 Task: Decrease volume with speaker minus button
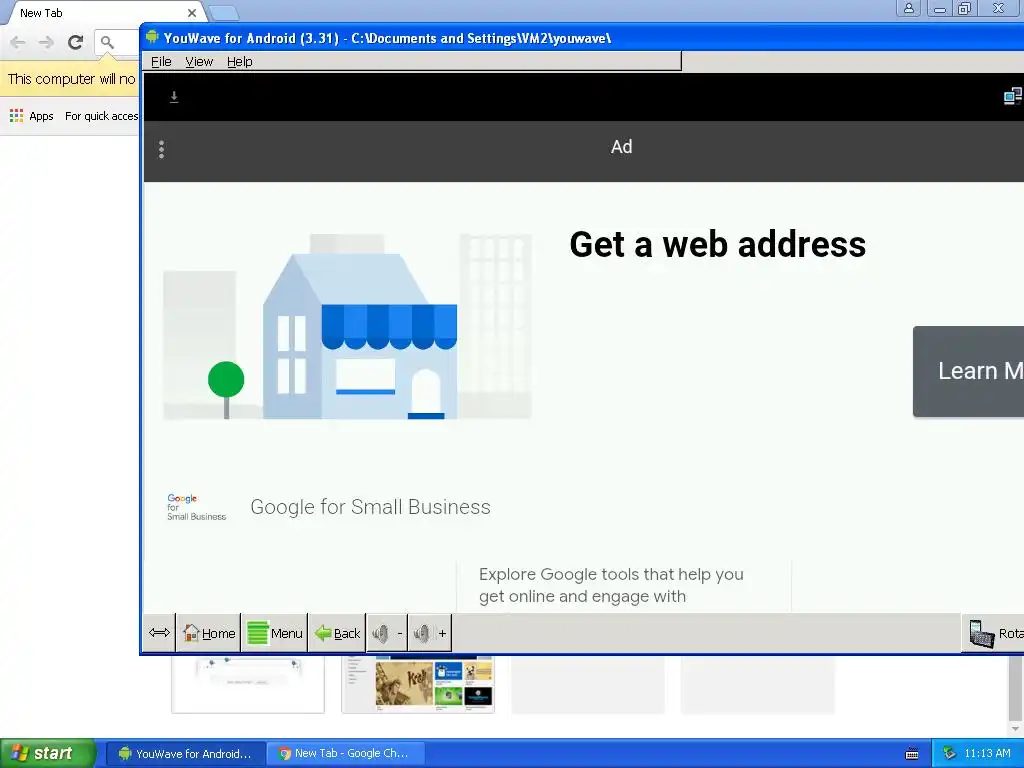(387, 633)
